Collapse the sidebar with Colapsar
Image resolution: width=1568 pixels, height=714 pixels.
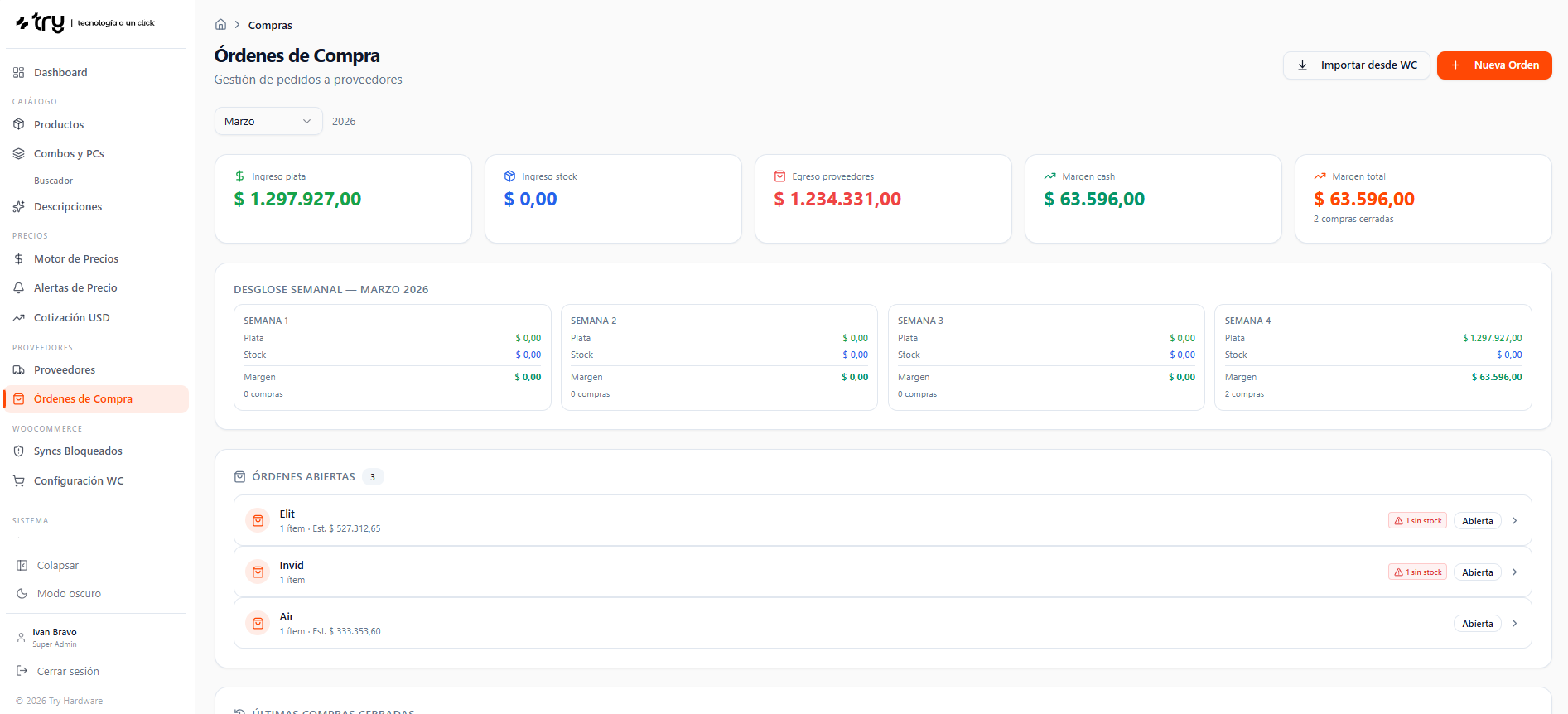pyautogui.click(x=57, y=566)
